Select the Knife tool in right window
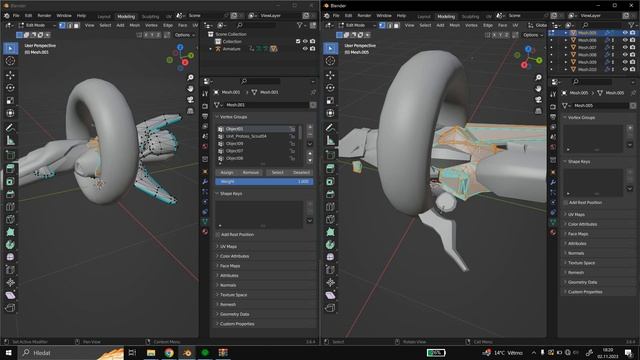The image size is (640, 360). click(x=330, y=219)
